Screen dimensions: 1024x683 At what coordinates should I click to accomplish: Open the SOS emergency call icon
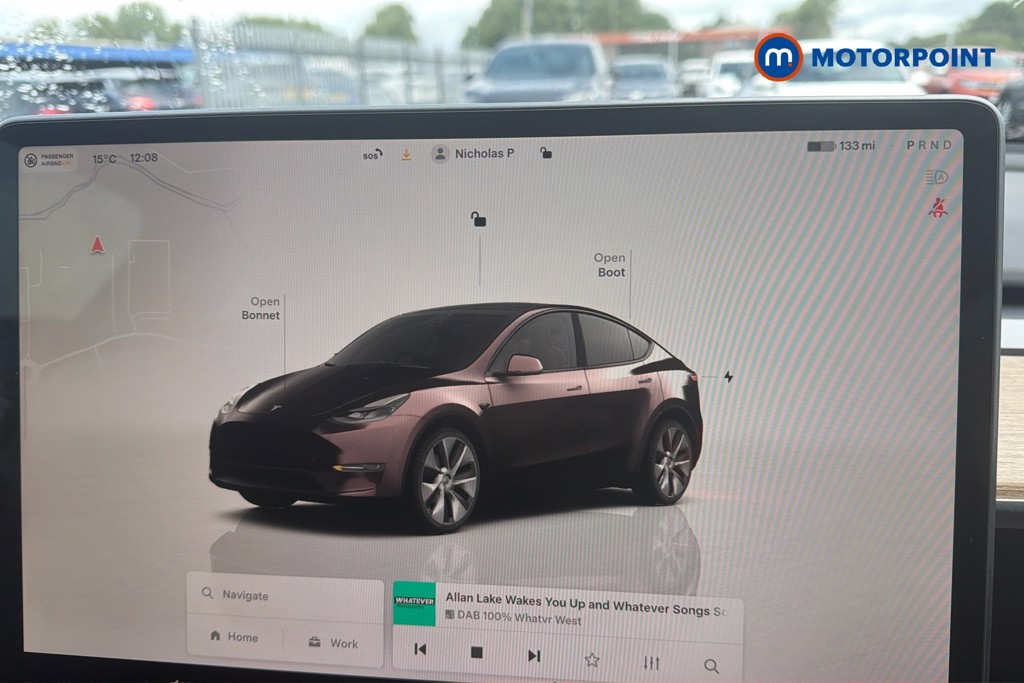coord(372,155)
